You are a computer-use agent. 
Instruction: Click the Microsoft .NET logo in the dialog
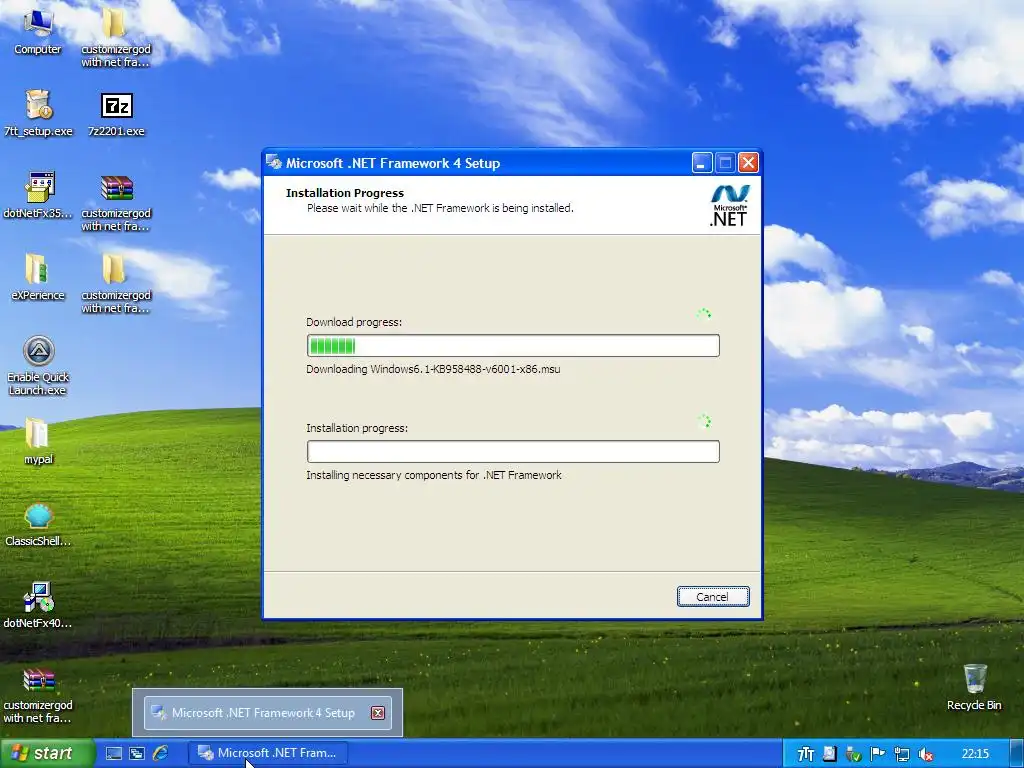click(729, 205)
